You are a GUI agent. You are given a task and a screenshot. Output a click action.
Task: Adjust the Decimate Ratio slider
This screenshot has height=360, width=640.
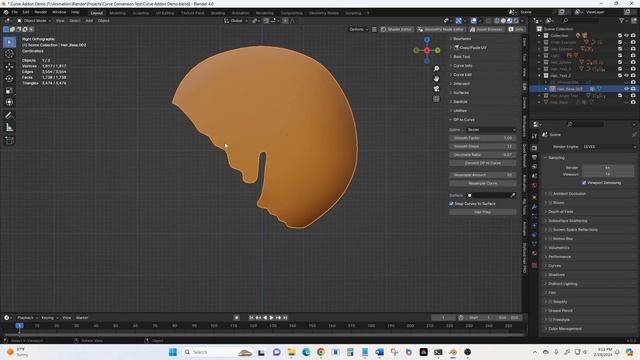coord(483,155)
